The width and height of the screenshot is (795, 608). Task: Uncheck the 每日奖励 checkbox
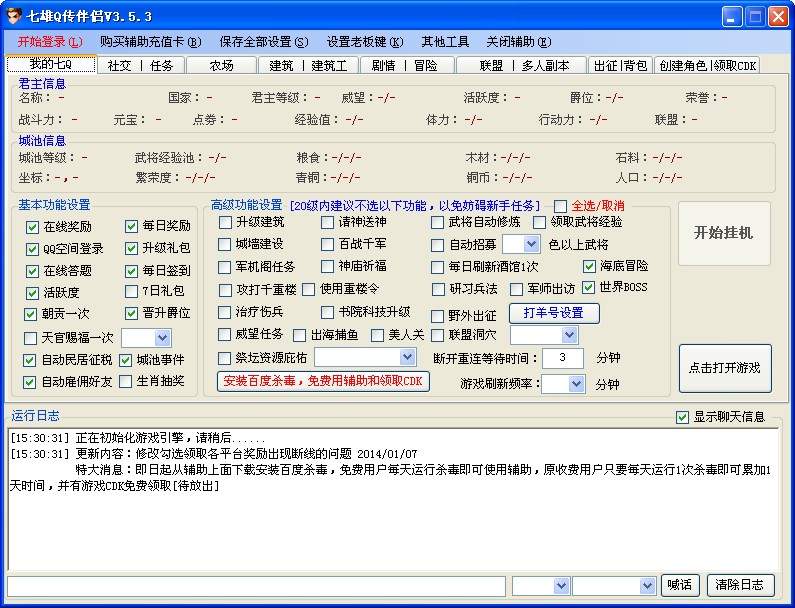131,226
